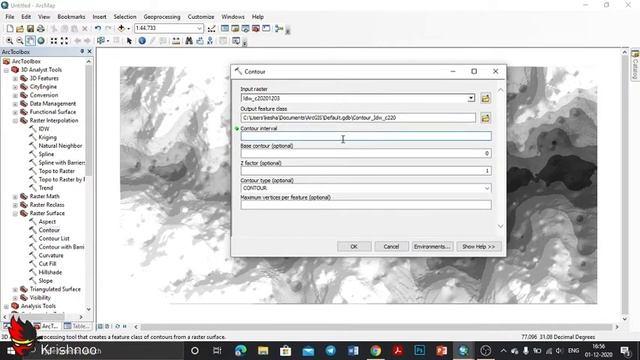The width and height of the screenshot is (640, 360).
Task: Browse for input raster folder icon
Action: click(x=485, y=98)
